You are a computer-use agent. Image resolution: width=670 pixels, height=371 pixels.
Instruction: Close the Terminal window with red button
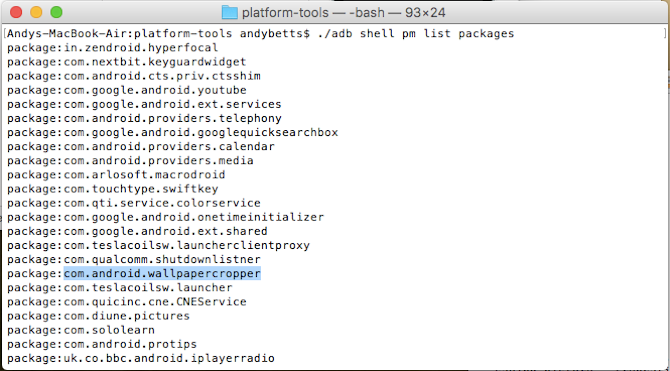16,12
